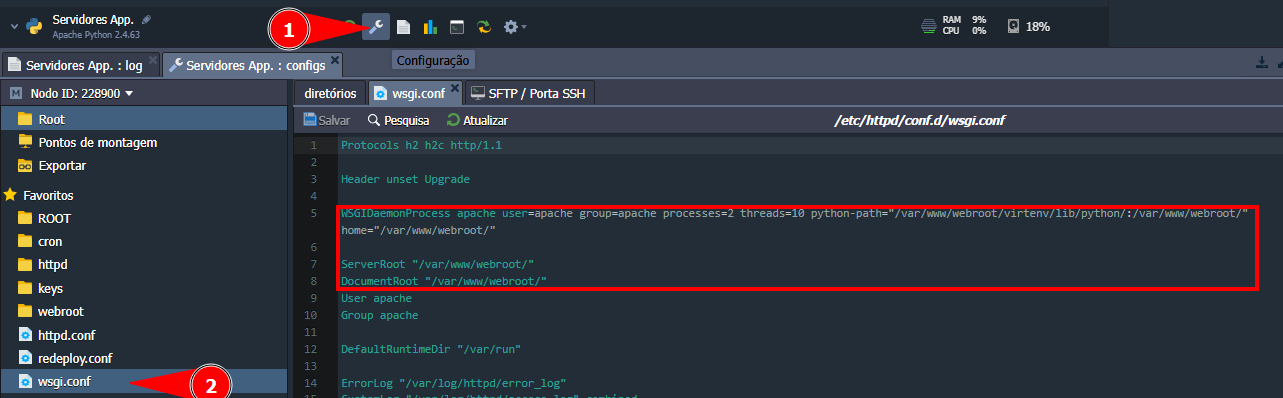
Task: Click the Pesquisa search button
Action: 398,120
